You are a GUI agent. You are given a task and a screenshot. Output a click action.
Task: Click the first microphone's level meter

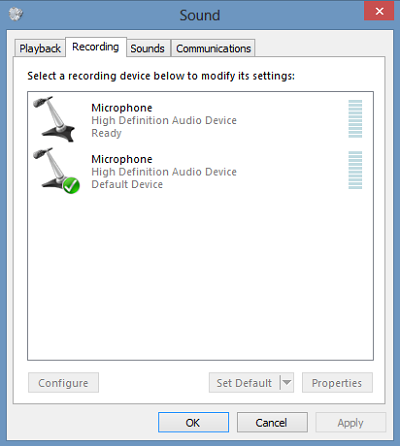click(x=355, y=119)
